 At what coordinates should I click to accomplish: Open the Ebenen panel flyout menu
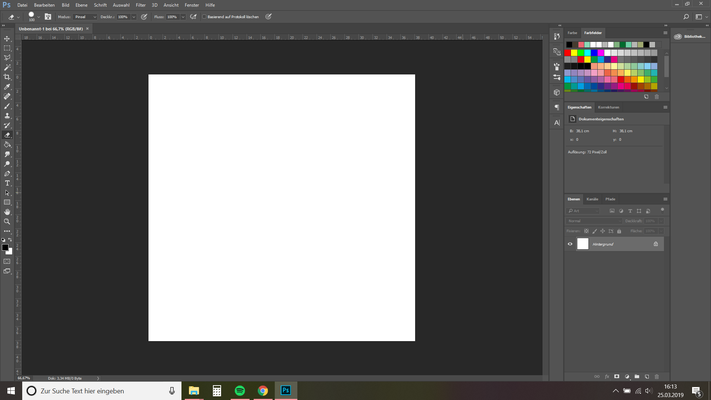pos(665,199)
